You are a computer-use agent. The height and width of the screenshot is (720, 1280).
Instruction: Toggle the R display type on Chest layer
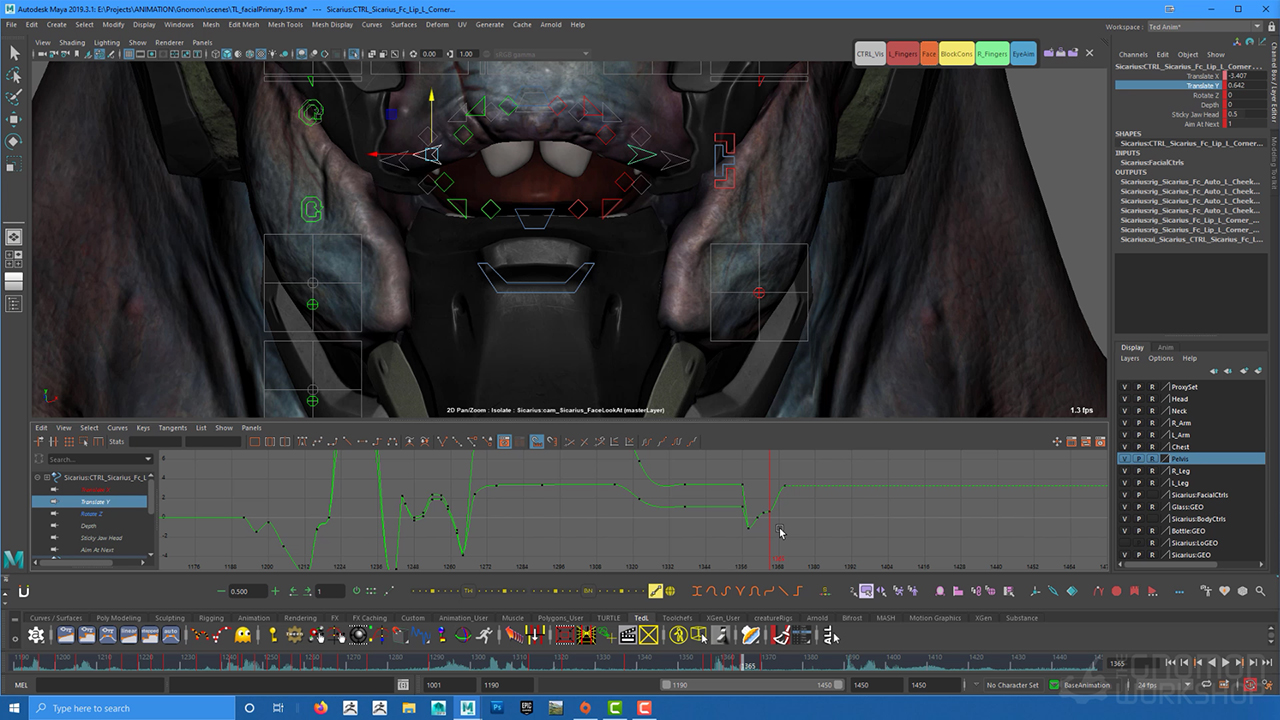tap(1151, 447)
